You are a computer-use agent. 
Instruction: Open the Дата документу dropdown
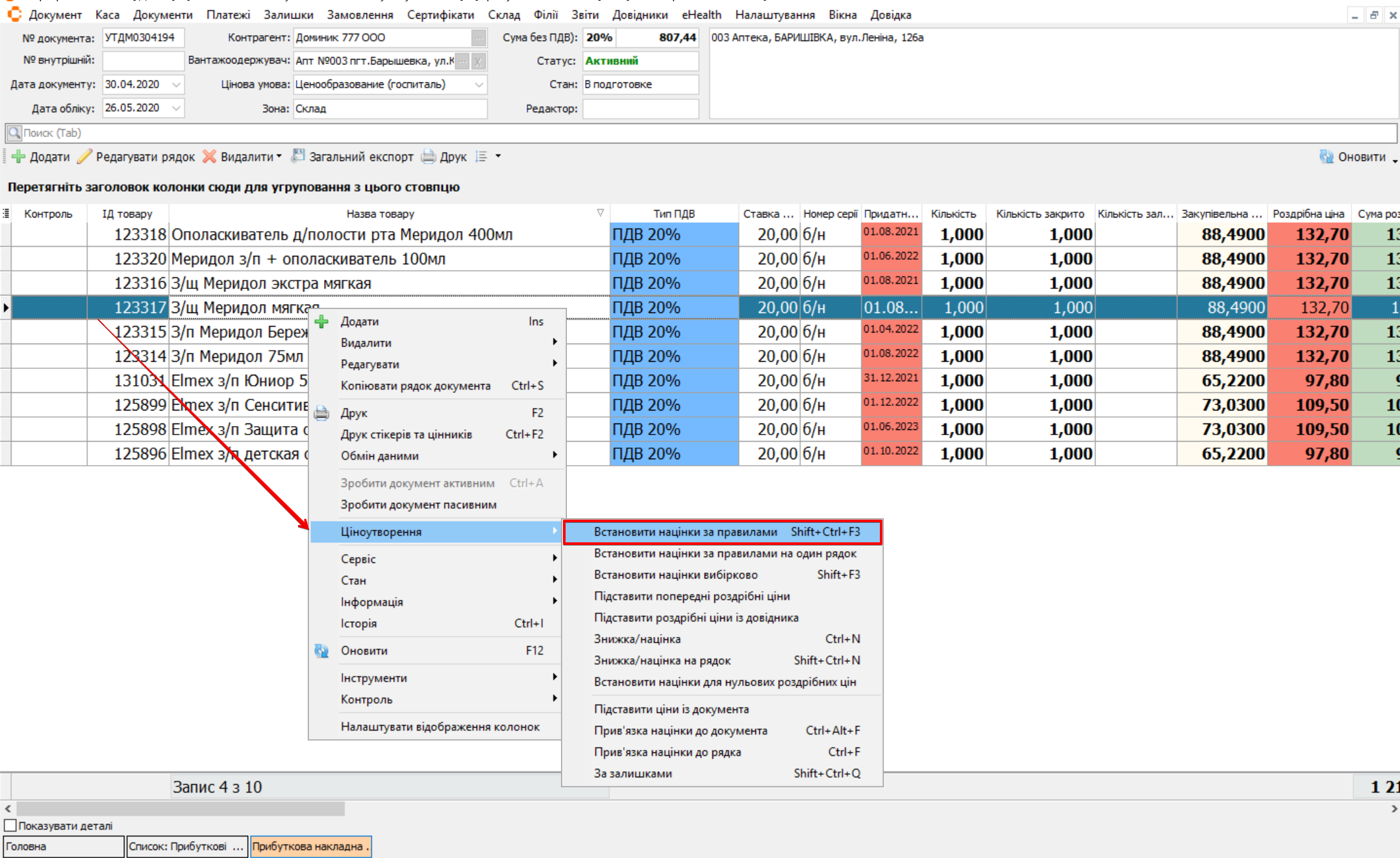pyautogui.click(x=176, y=84)
